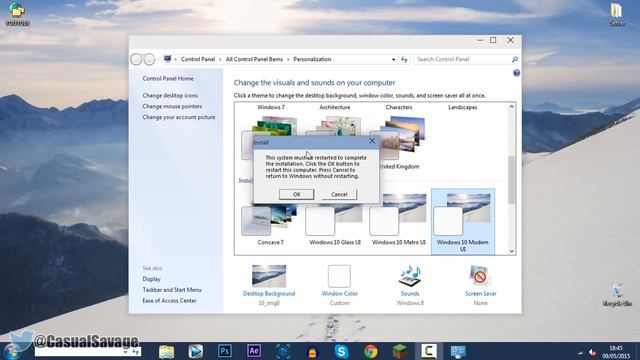Open File Explorer from the taskbar
The height and width of the screenshot is (360, 640).
[166, 351]
